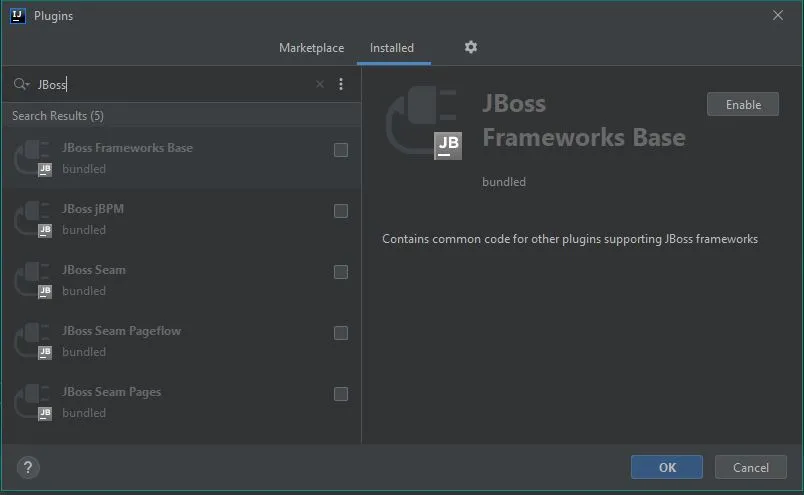Click the Enable button for the plugin
804x495 pixels.
tap(743, 104)
